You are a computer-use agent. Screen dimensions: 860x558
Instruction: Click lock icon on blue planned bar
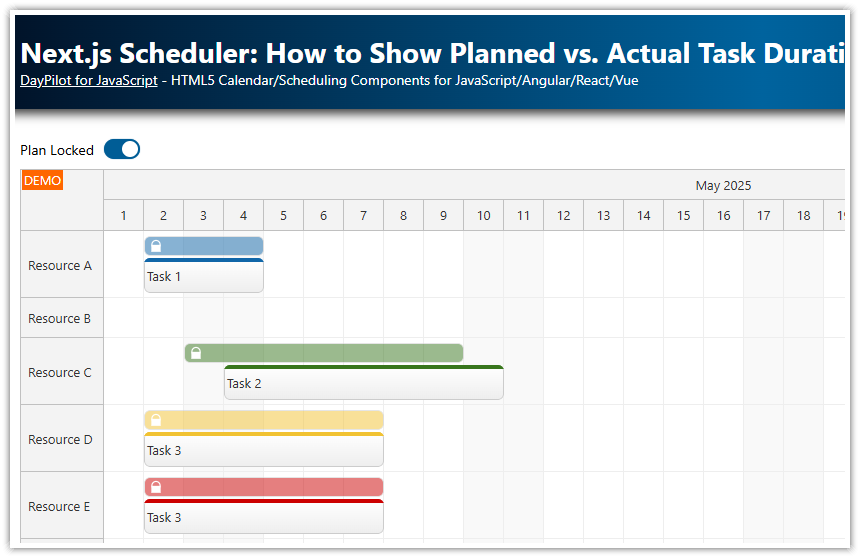(x=156, y=246)
